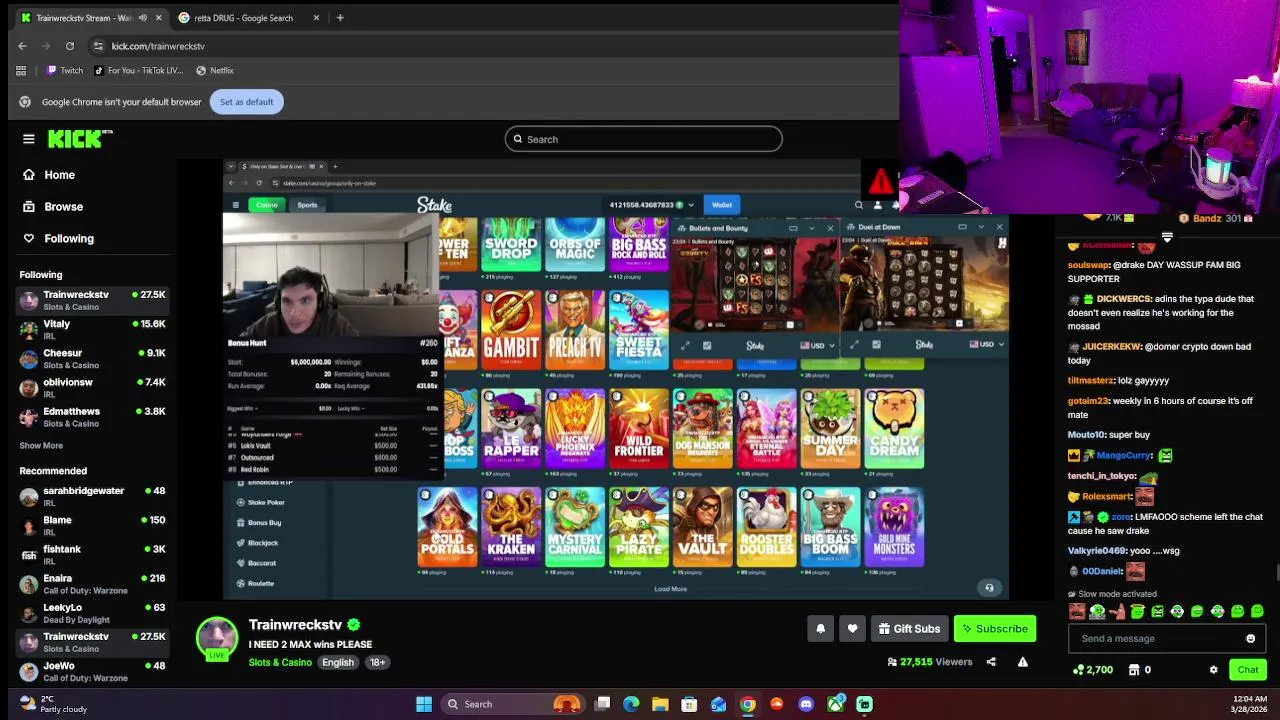Open JoeWo recommended channel

tap(92, 670)
